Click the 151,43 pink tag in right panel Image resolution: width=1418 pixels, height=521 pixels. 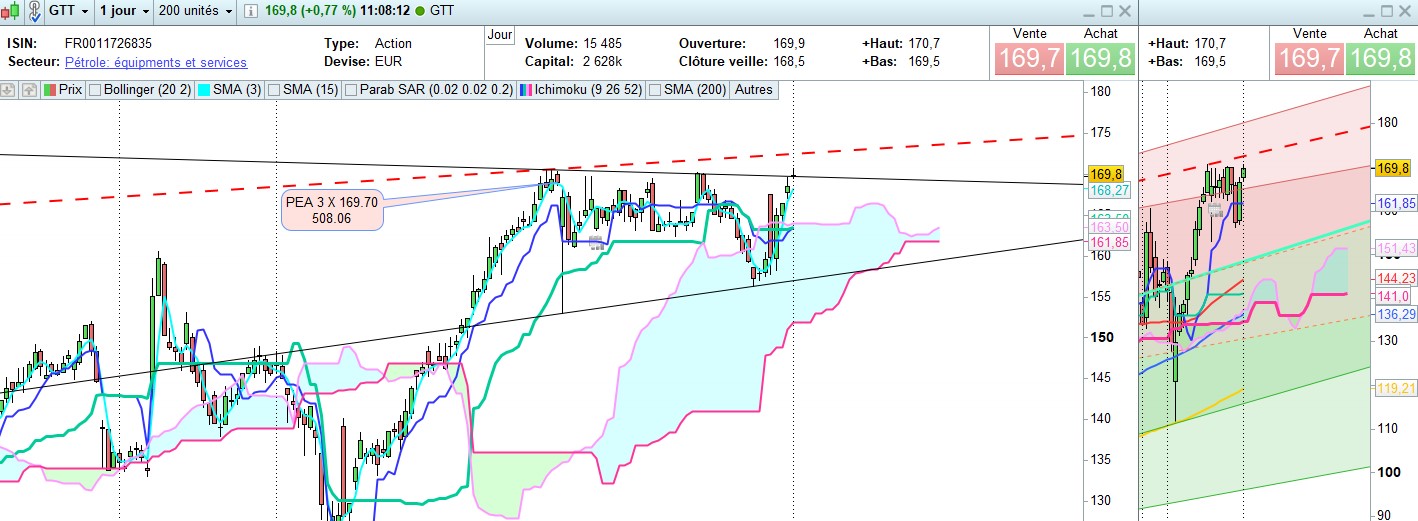tap(1397, 248)
